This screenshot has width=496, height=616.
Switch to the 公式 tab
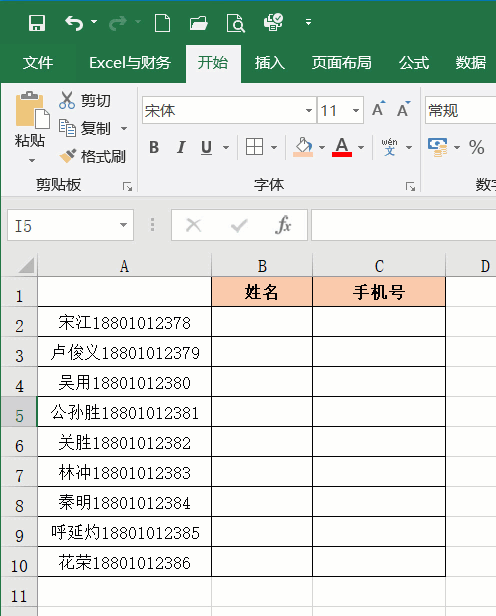414,62
